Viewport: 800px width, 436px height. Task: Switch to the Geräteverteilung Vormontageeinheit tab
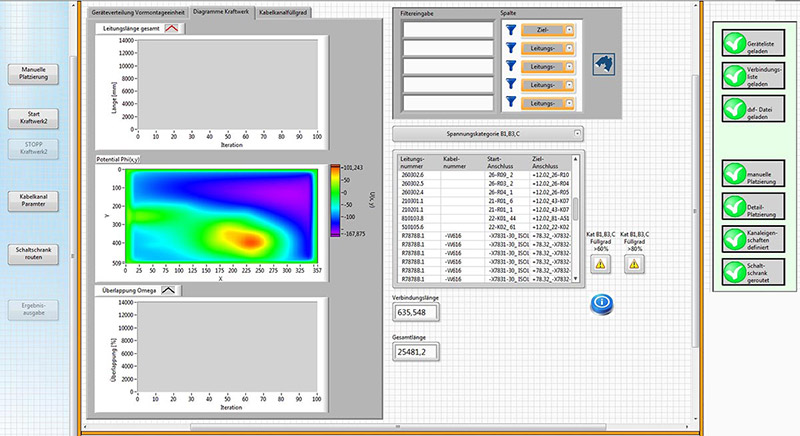click(138, 12)
